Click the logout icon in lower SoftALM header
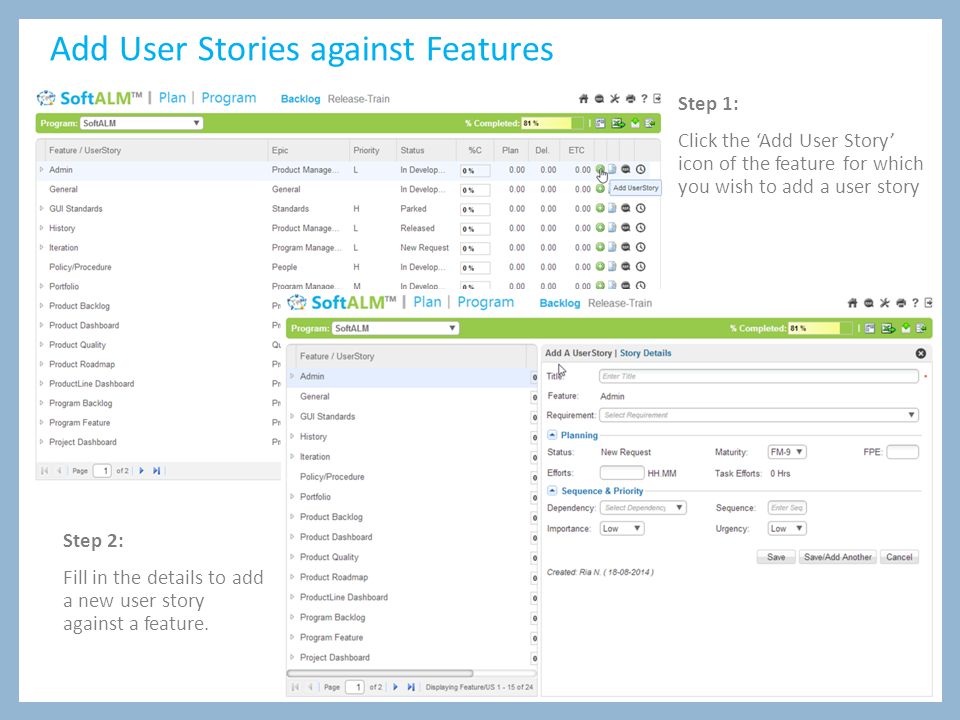Image resolution: width=960 pixels, height=720 pixels. point(929,303)
